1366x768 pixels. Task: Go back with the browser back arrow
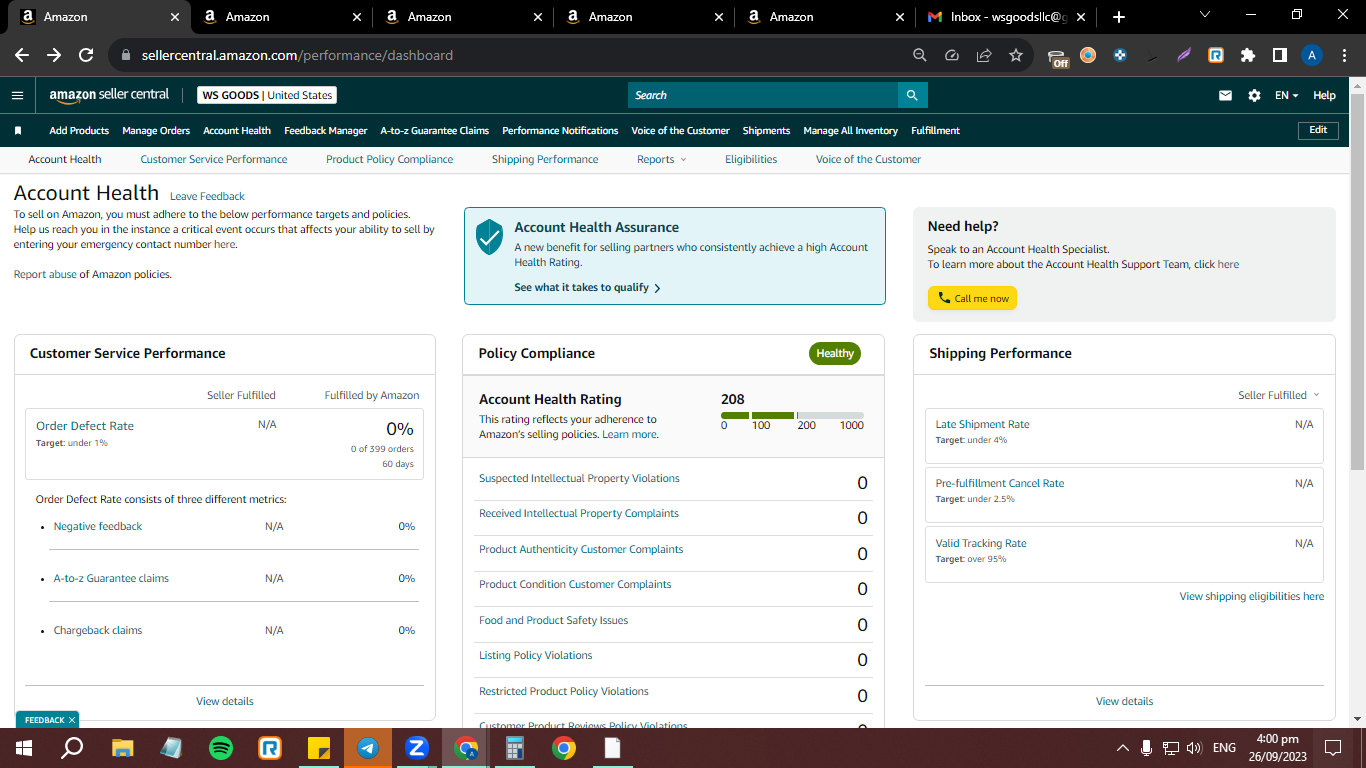pos(22,55)
